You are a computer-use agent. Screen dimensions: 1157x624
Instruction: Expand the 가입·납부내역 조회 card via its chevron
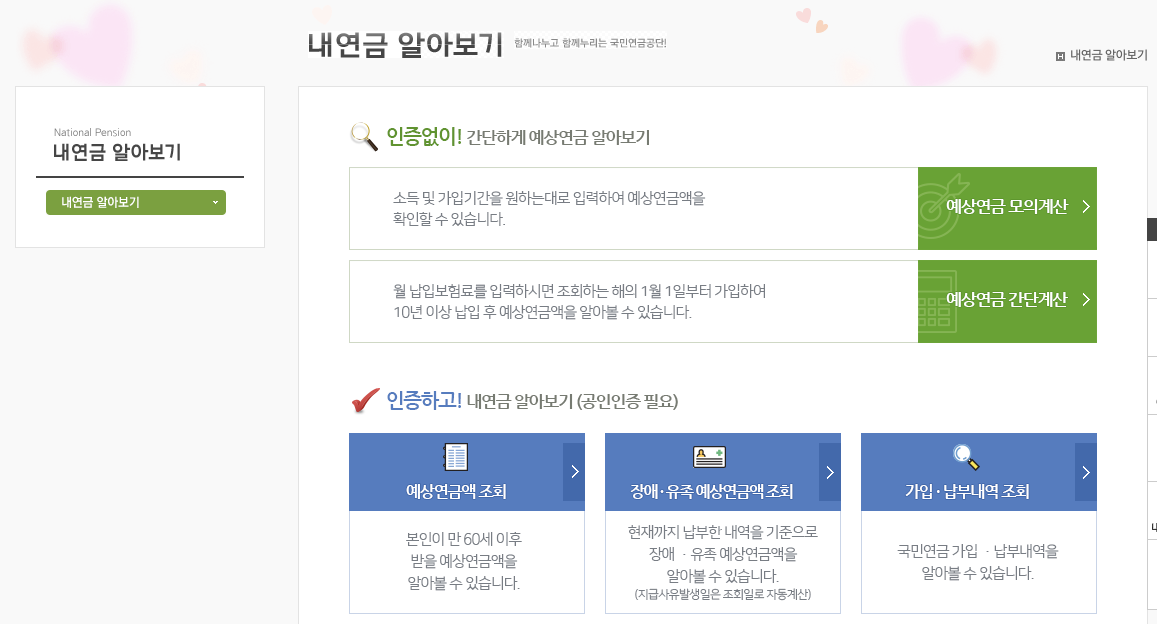[x=1086, y=472]
